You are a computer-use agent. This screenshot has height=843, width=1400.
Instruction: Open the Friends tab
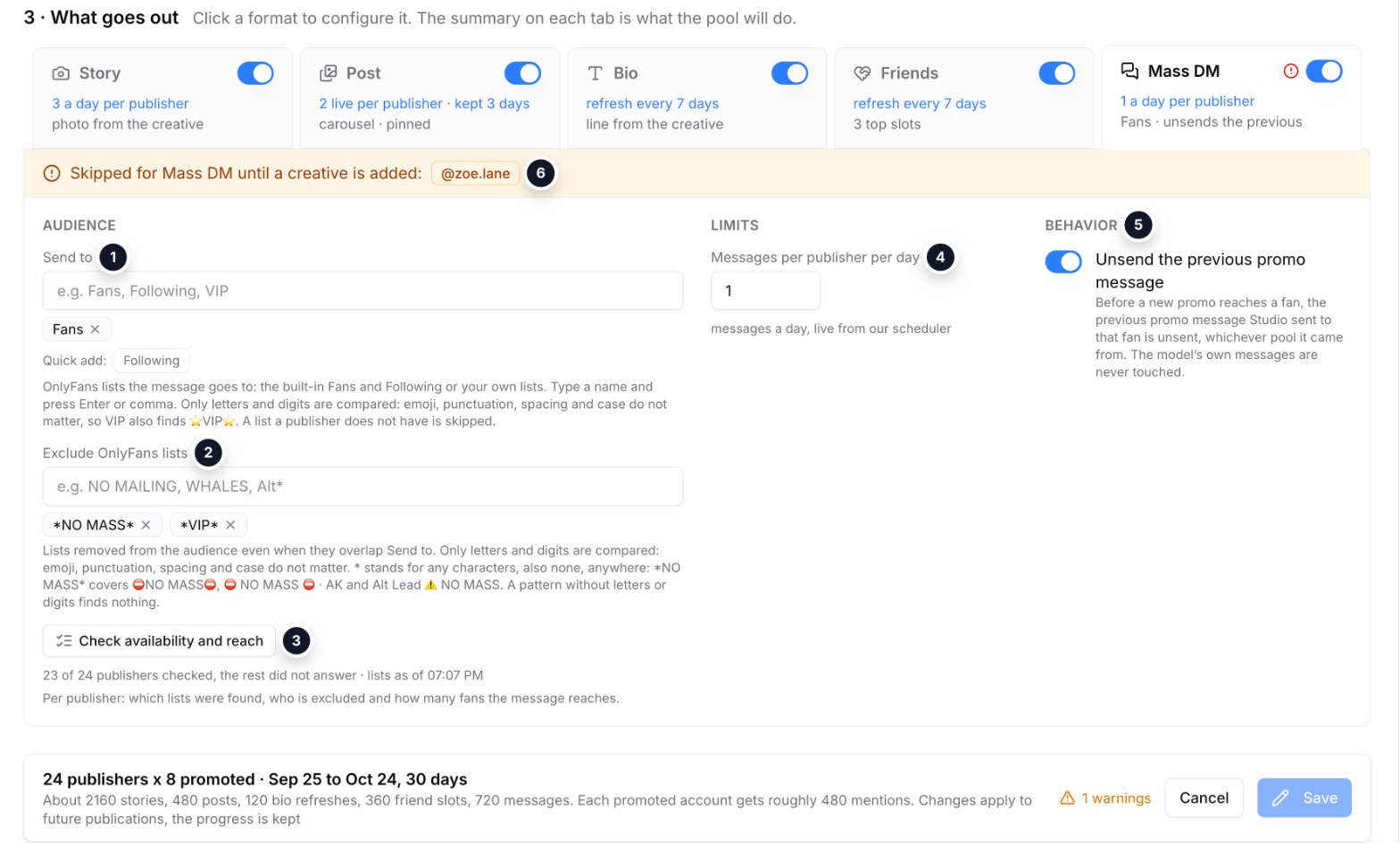point(964,98)
